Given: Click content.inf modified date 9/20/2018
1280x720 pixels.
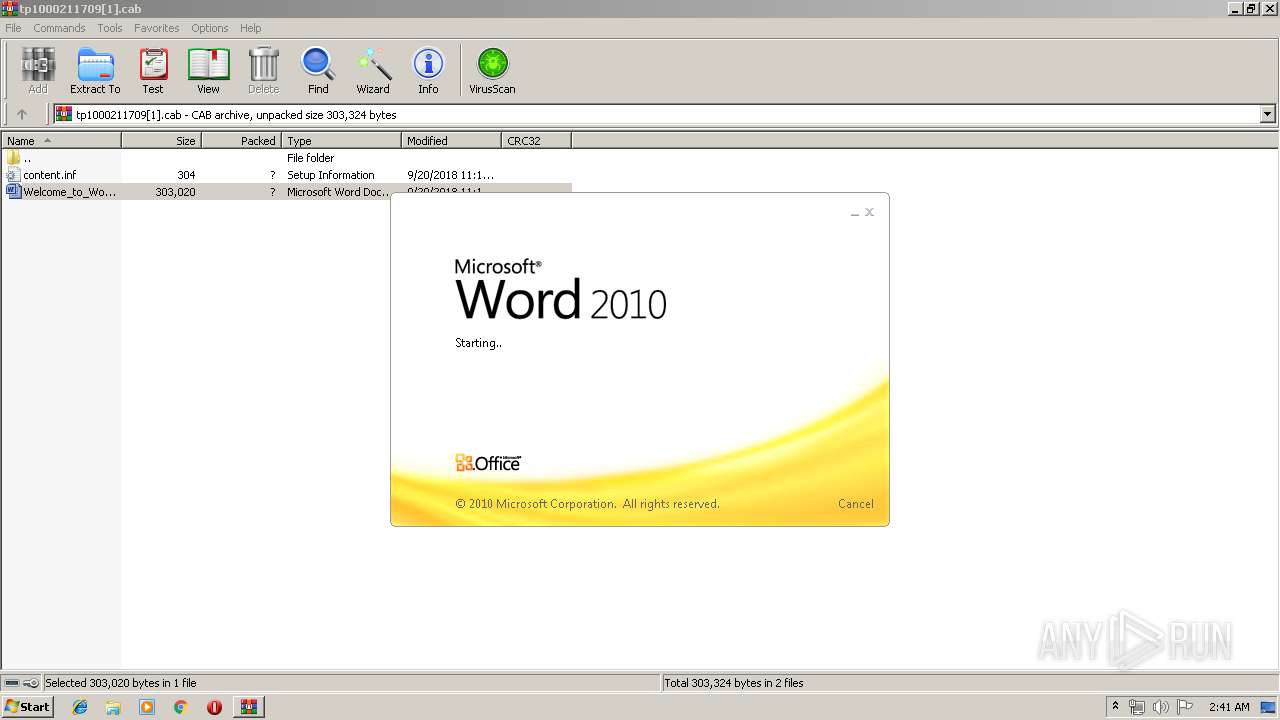Looking at the screenshot, I should pyautogui.click(x=450, y=175).
